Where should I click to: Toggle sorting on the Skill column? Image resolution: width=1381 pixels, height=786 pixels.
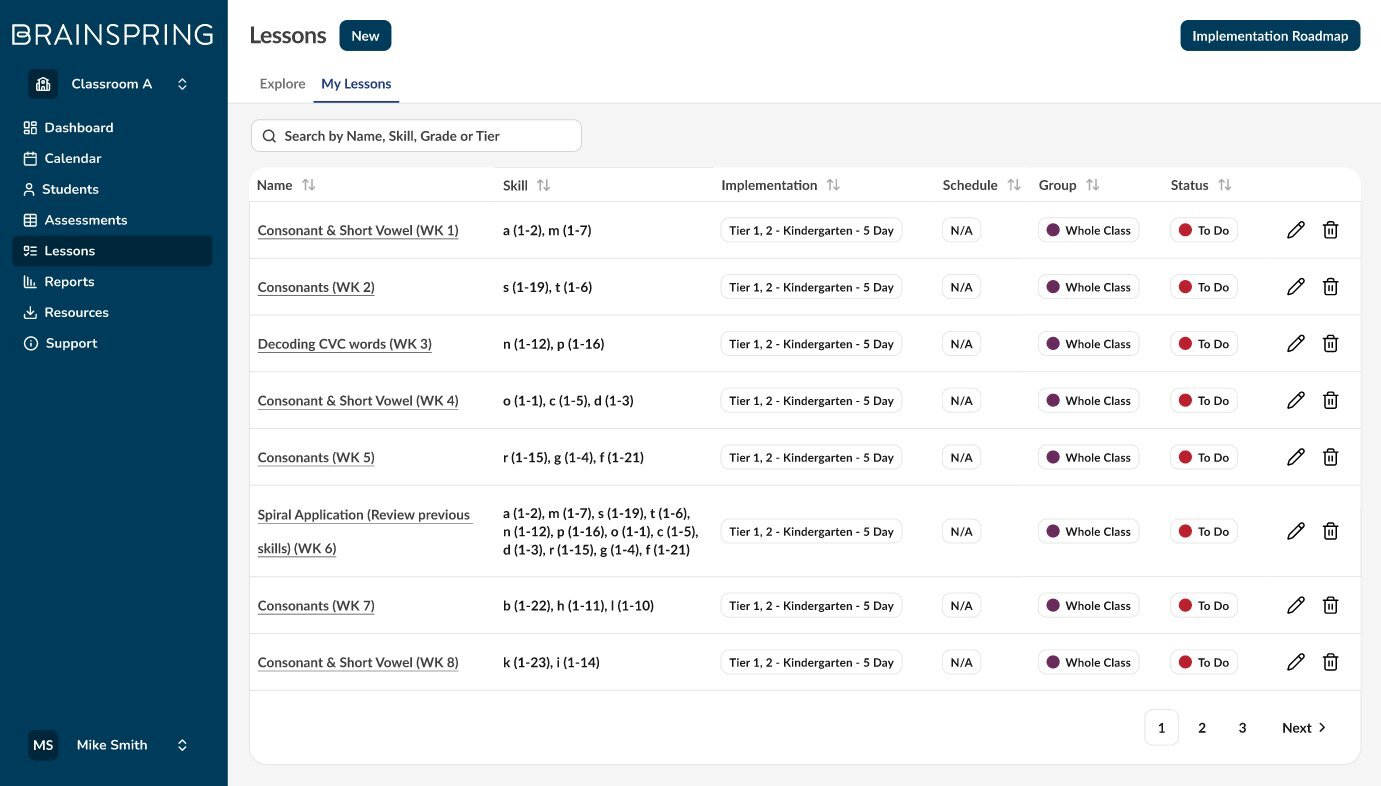[543, 186]
